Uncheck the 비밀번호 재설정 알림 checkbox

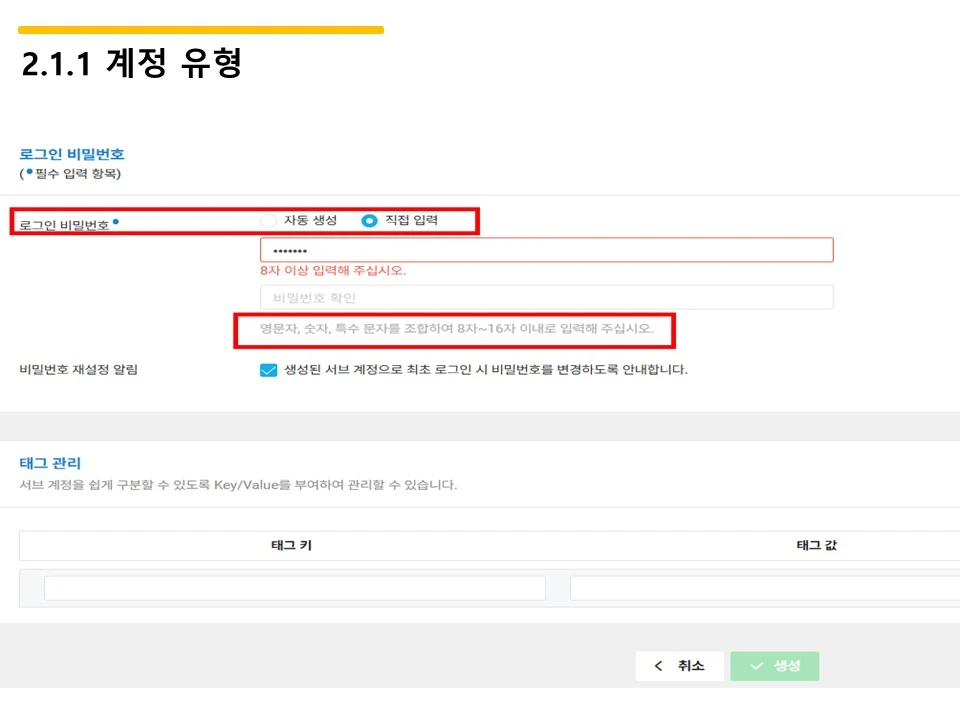tap(268, 370)
